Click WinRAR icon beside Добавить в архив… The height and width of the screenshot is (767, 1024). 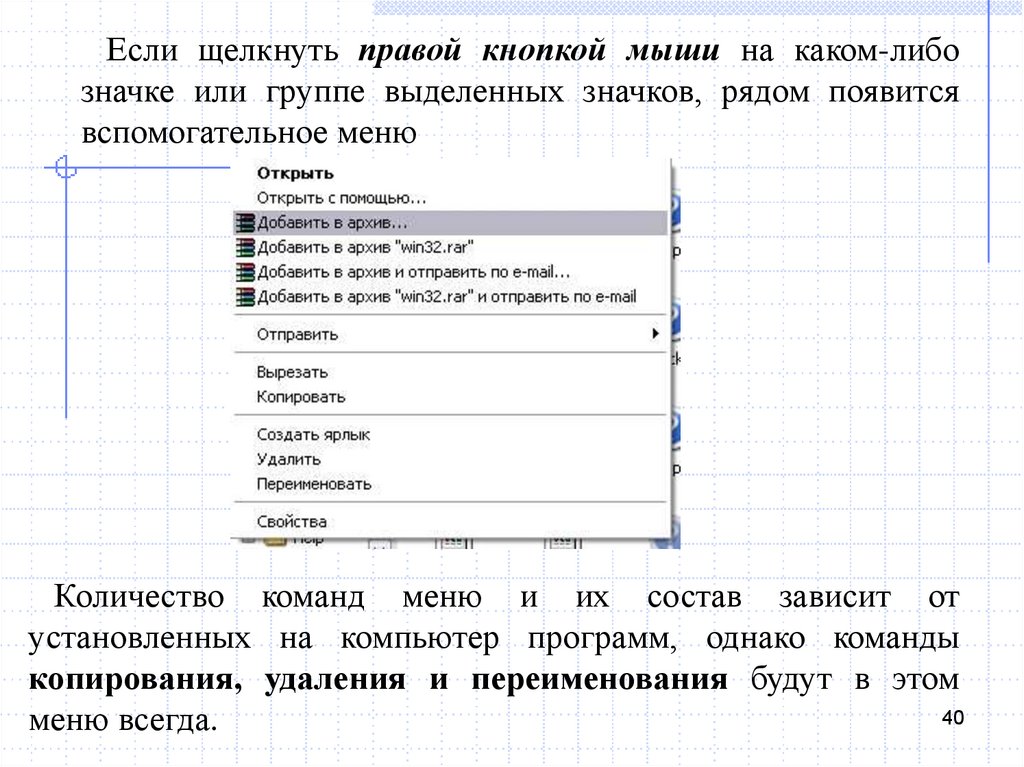tap(245, 223)
